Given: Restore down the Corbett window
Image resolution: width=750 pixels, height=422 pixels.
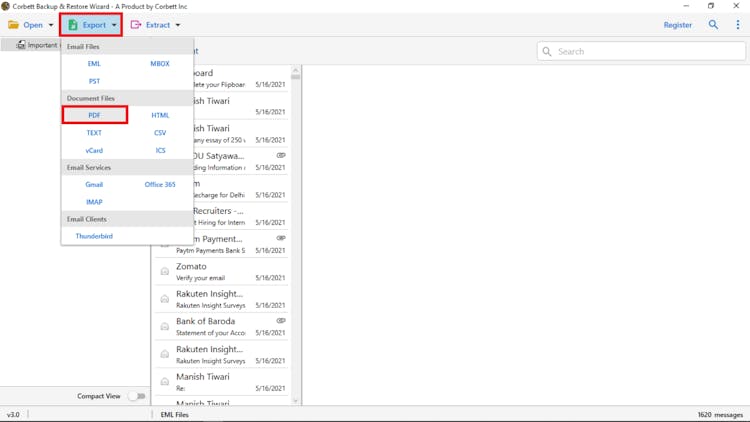Looking at the screenshot, I should click(x=711, y=6).
